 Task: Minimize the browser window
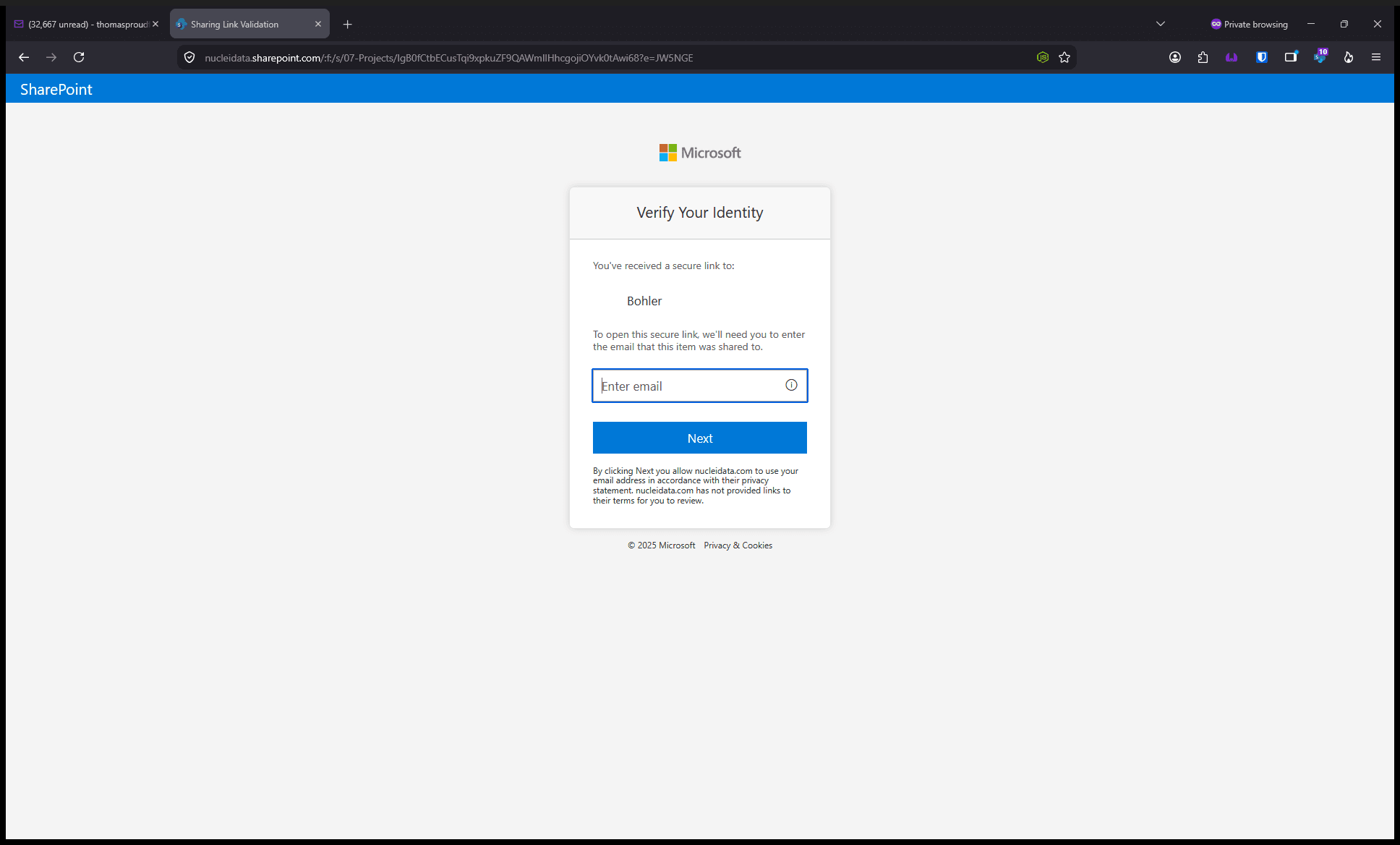point(1311,24)
